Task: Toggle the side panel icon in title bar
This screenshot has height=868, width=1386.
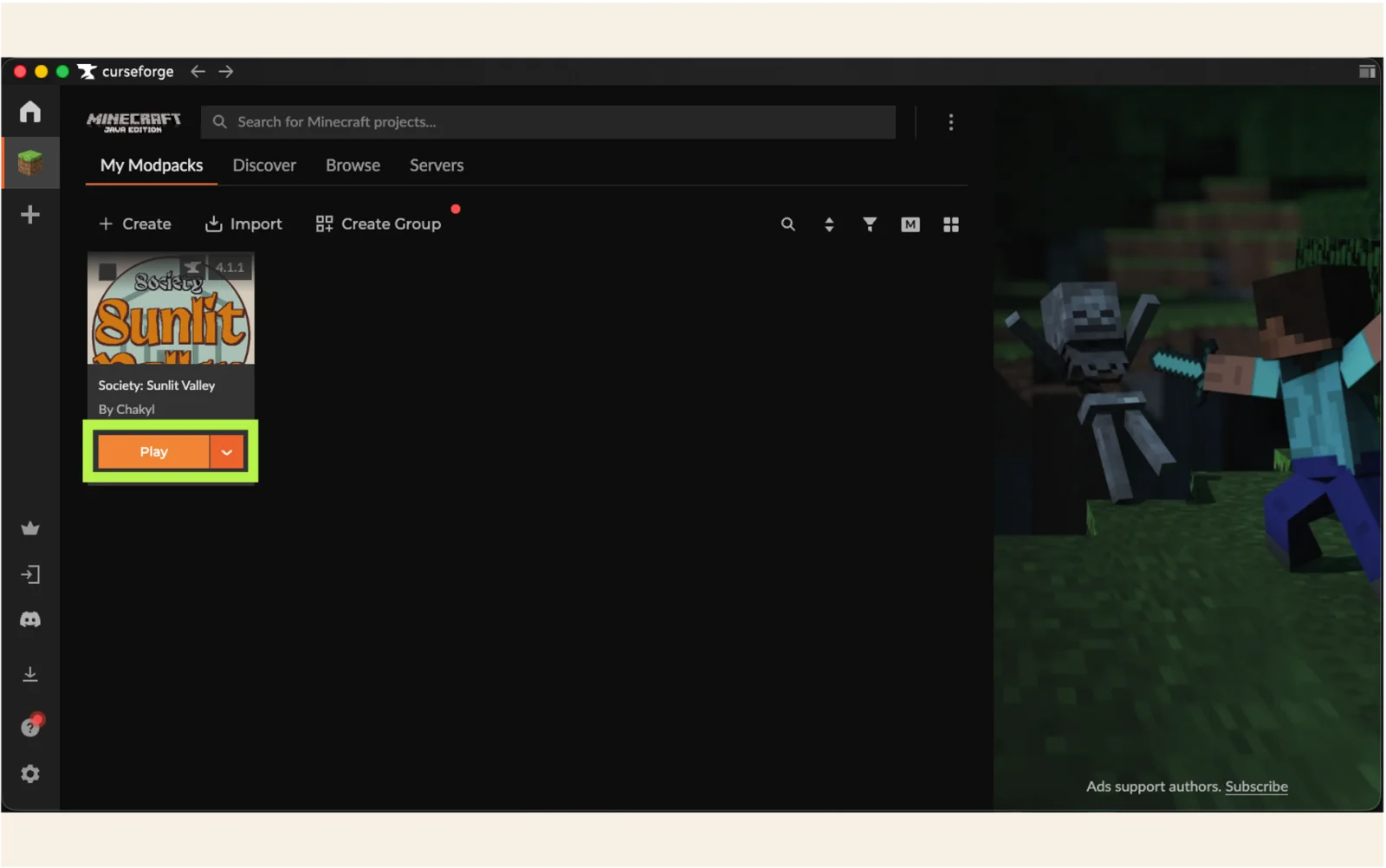Action: pos(1367,71)
